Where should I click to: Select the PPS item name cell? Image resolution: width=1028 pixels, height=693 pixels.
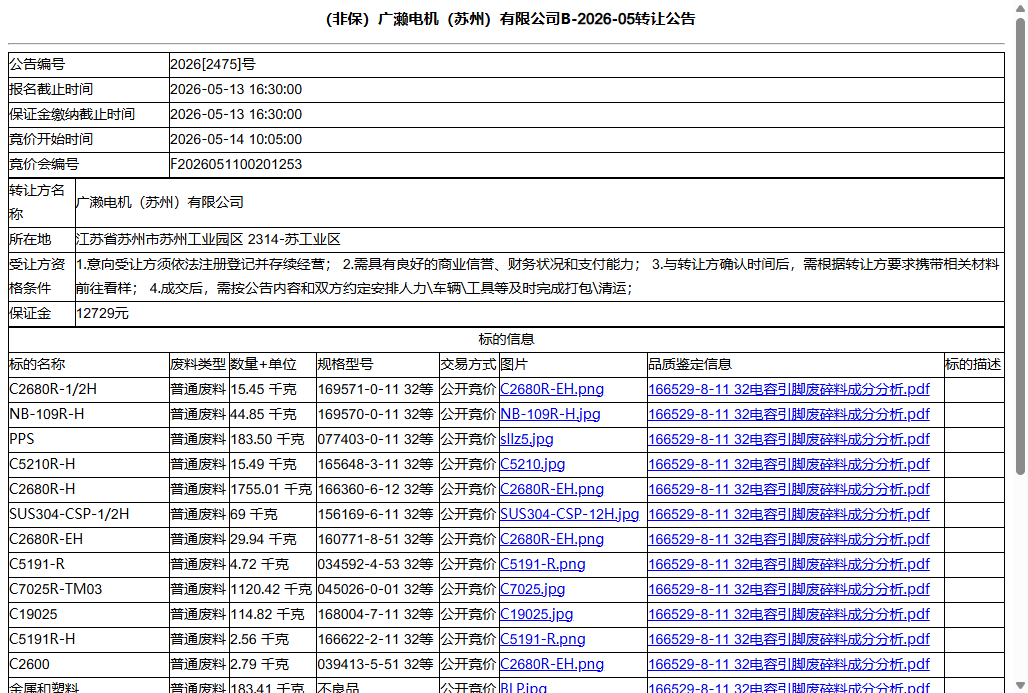(89, 439)
